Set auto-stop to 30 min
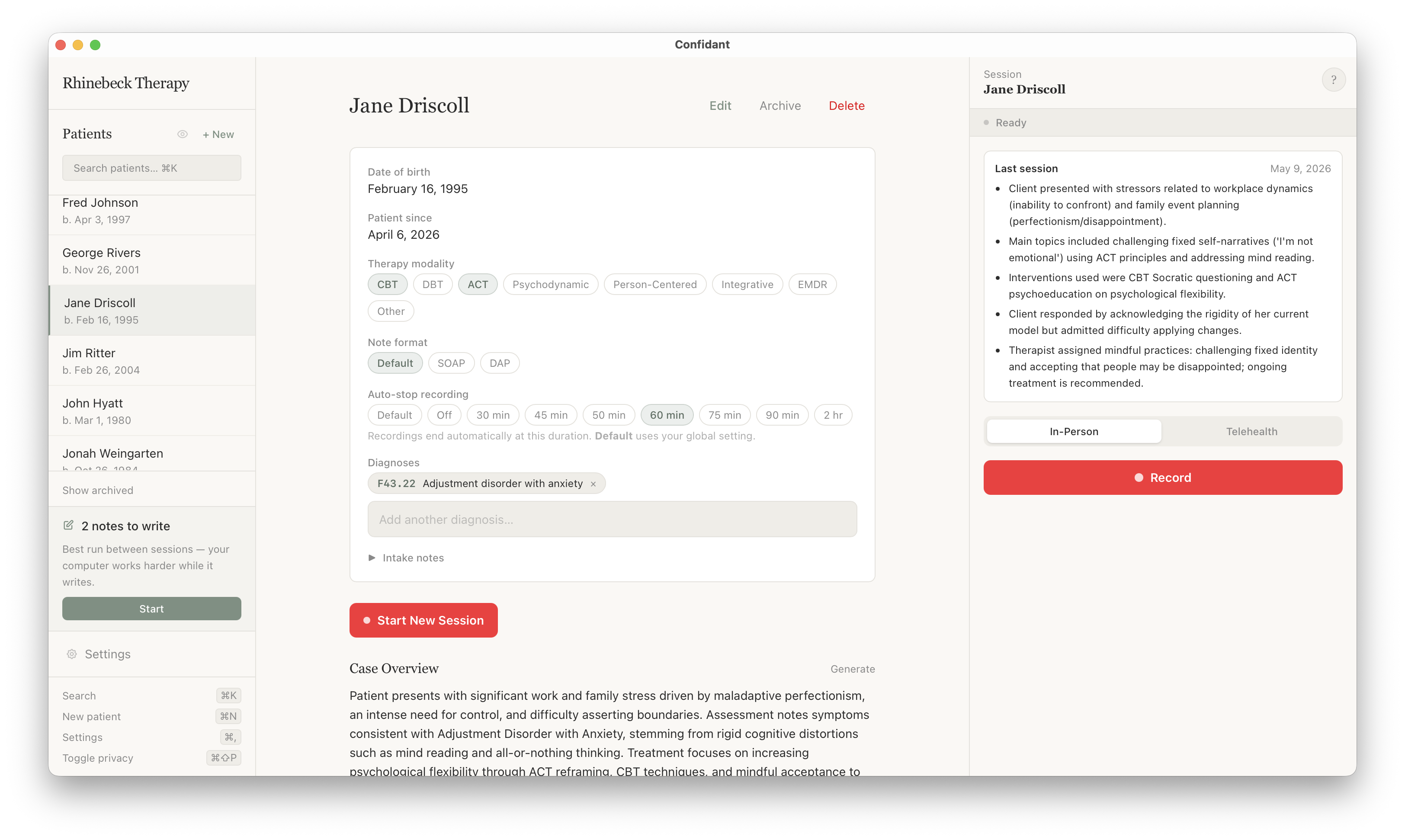This screenshot has width=1405, height=840. pyautogui.click(x=493, y=415)
